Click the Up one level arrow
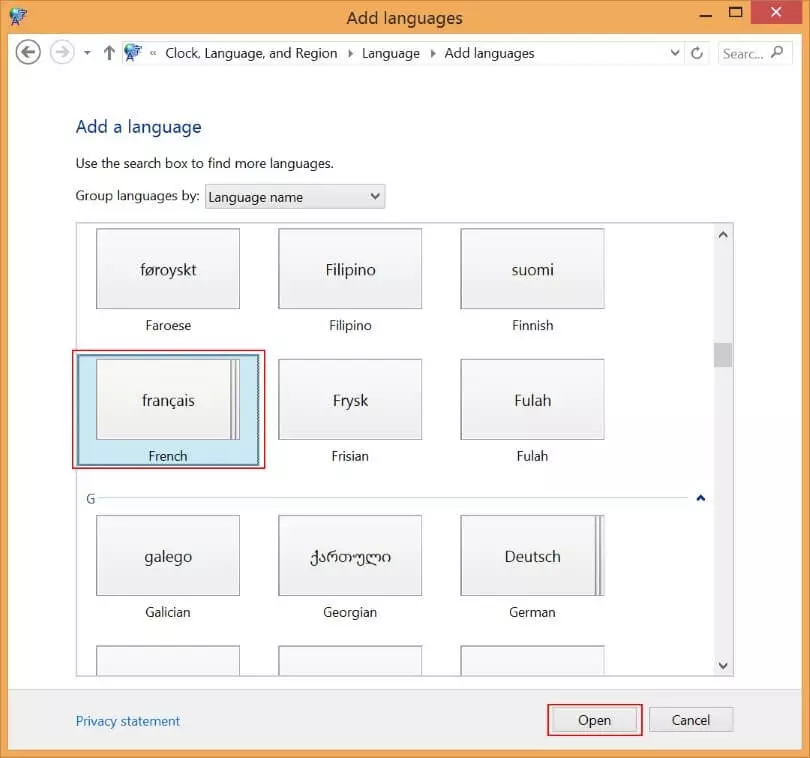 pos(109,53)
